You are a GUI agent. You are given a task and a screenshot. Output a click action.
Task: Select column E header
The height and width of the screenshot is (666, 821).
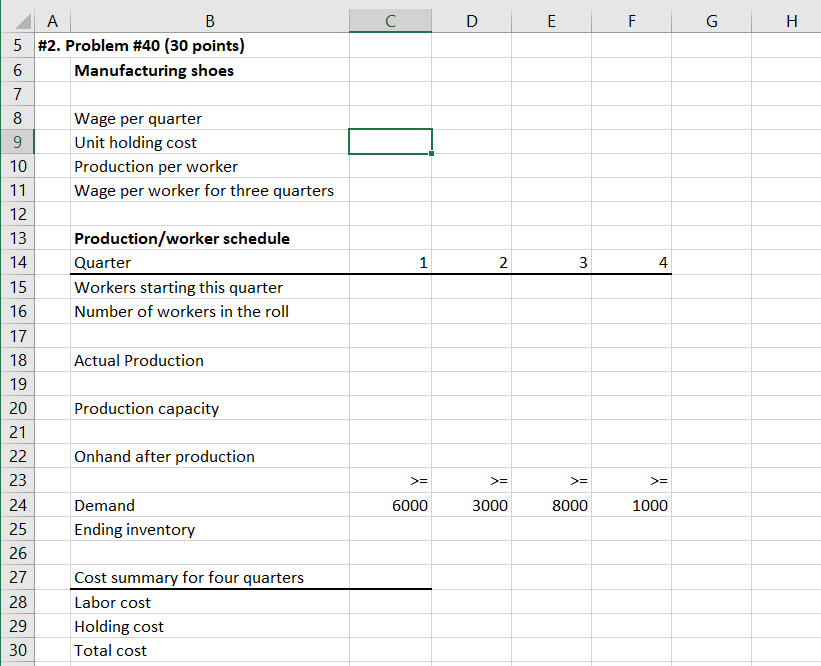pyautogui.click(x=551, y=21)
